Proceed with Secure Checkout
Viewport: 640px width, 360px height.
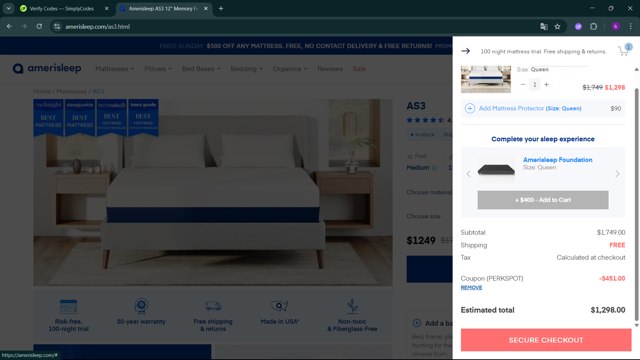tap(546, 340)
